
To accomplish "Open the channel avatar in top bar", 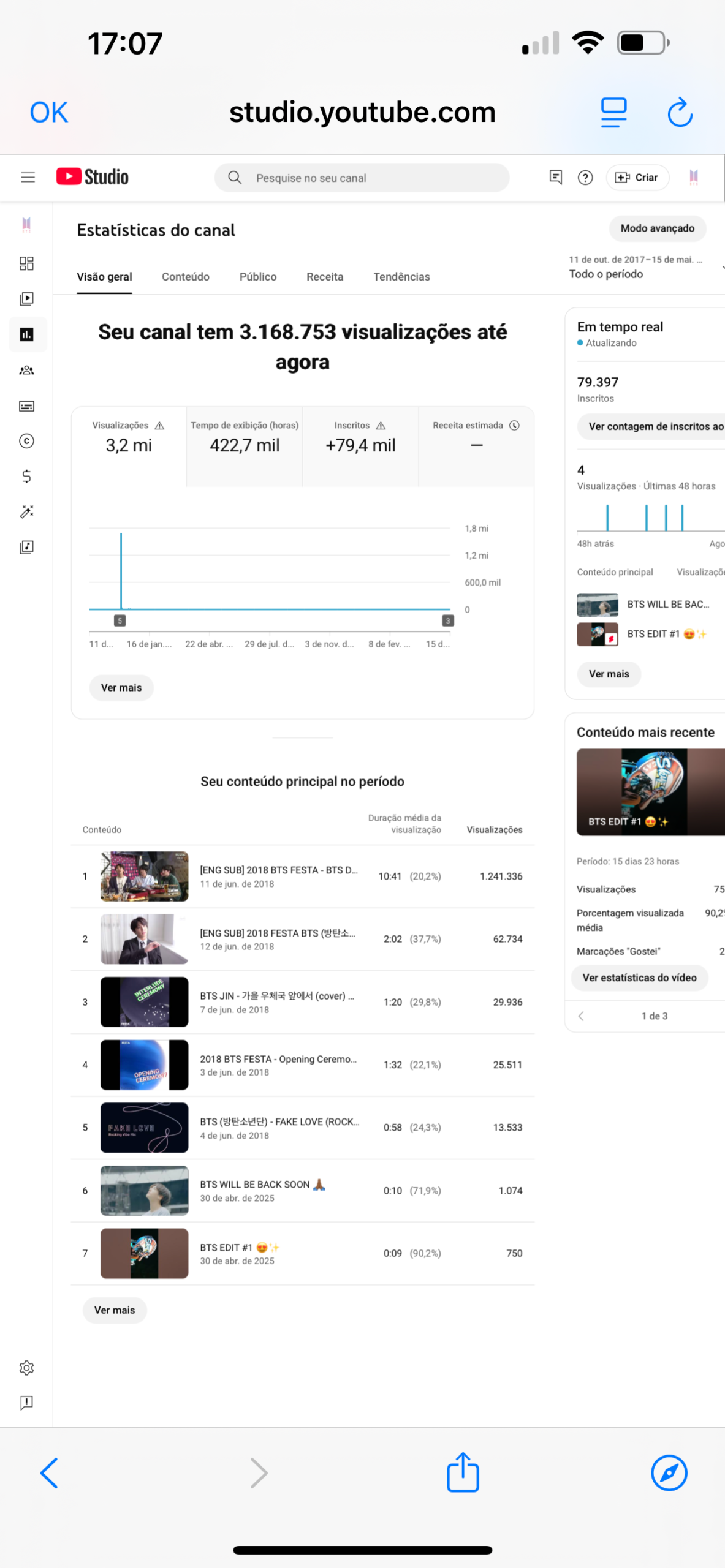I will 694,177.
